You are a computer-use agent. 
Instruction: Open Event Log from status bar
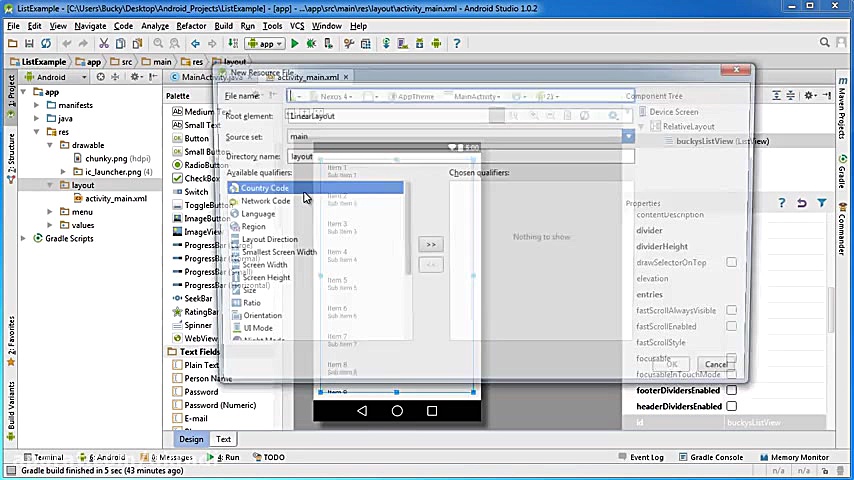pos(641,457)
